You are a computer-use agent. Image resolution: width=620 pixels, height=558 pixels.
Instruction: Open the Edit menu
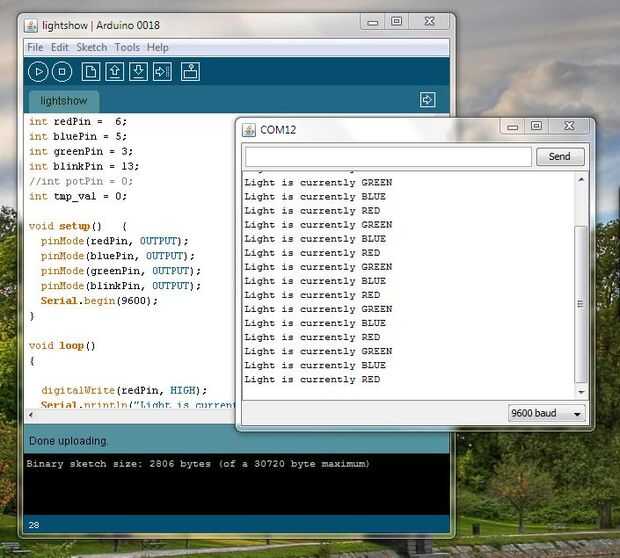pos(60,47)
